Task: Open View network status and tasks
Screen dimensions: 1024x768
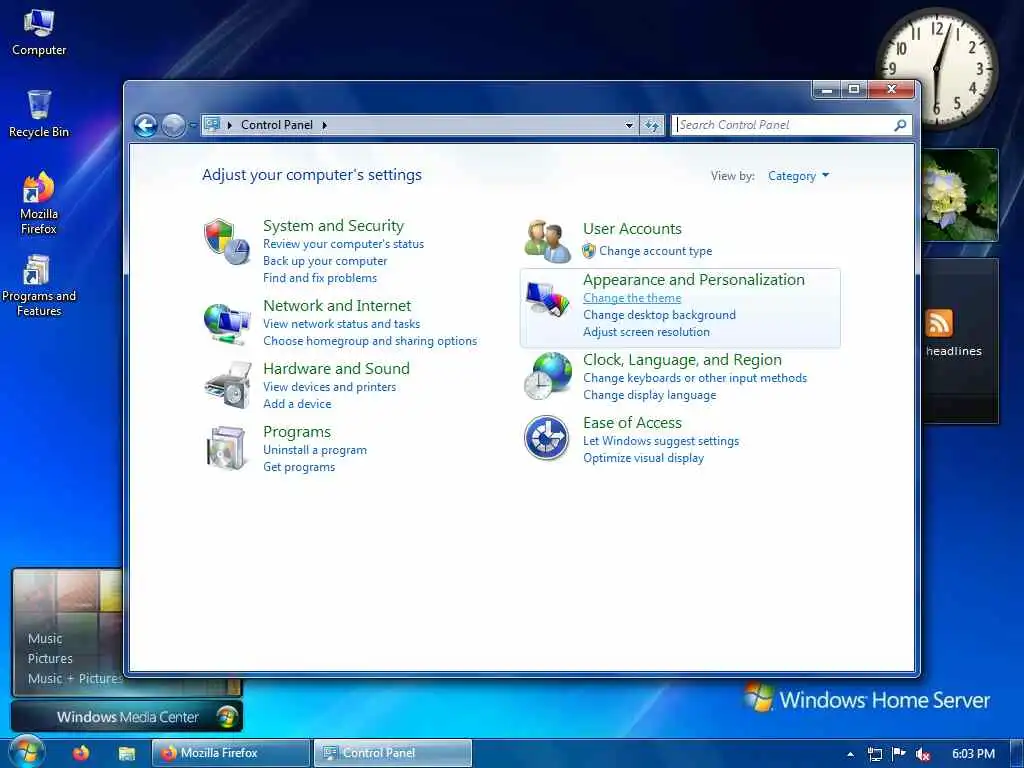Action: point(342,323)
